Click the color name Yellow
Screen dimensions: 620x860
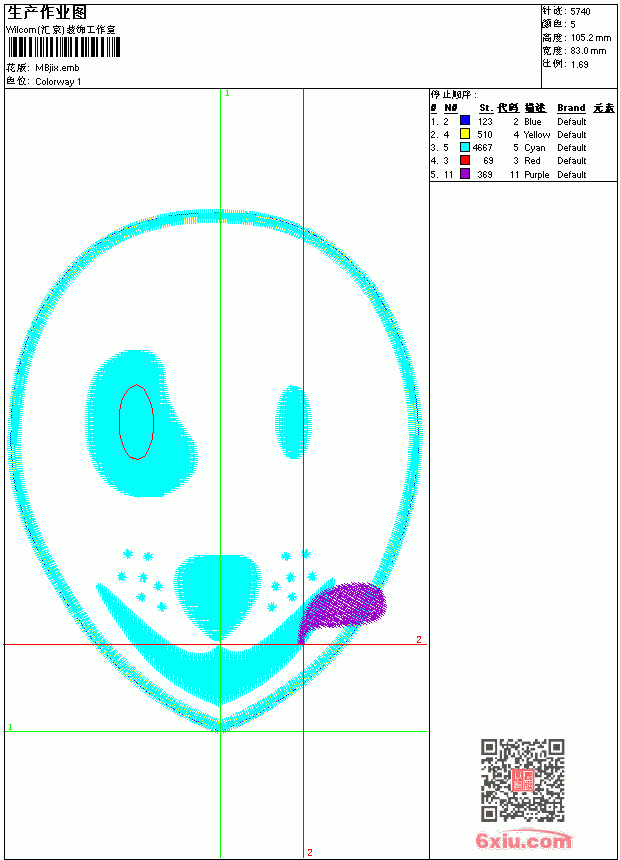point(537,134)
